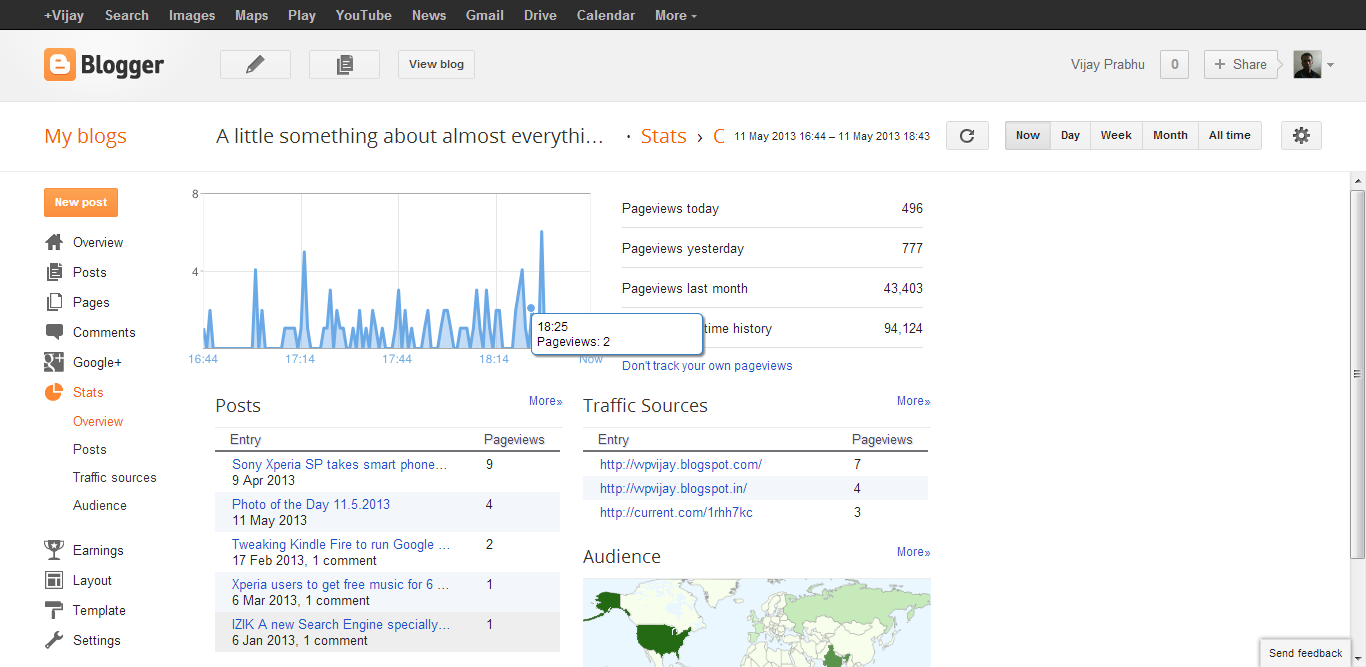Click the Now label on graph axis
Image resolution: width=1366 pixels, height=667 pixels.
pos(591,359)
